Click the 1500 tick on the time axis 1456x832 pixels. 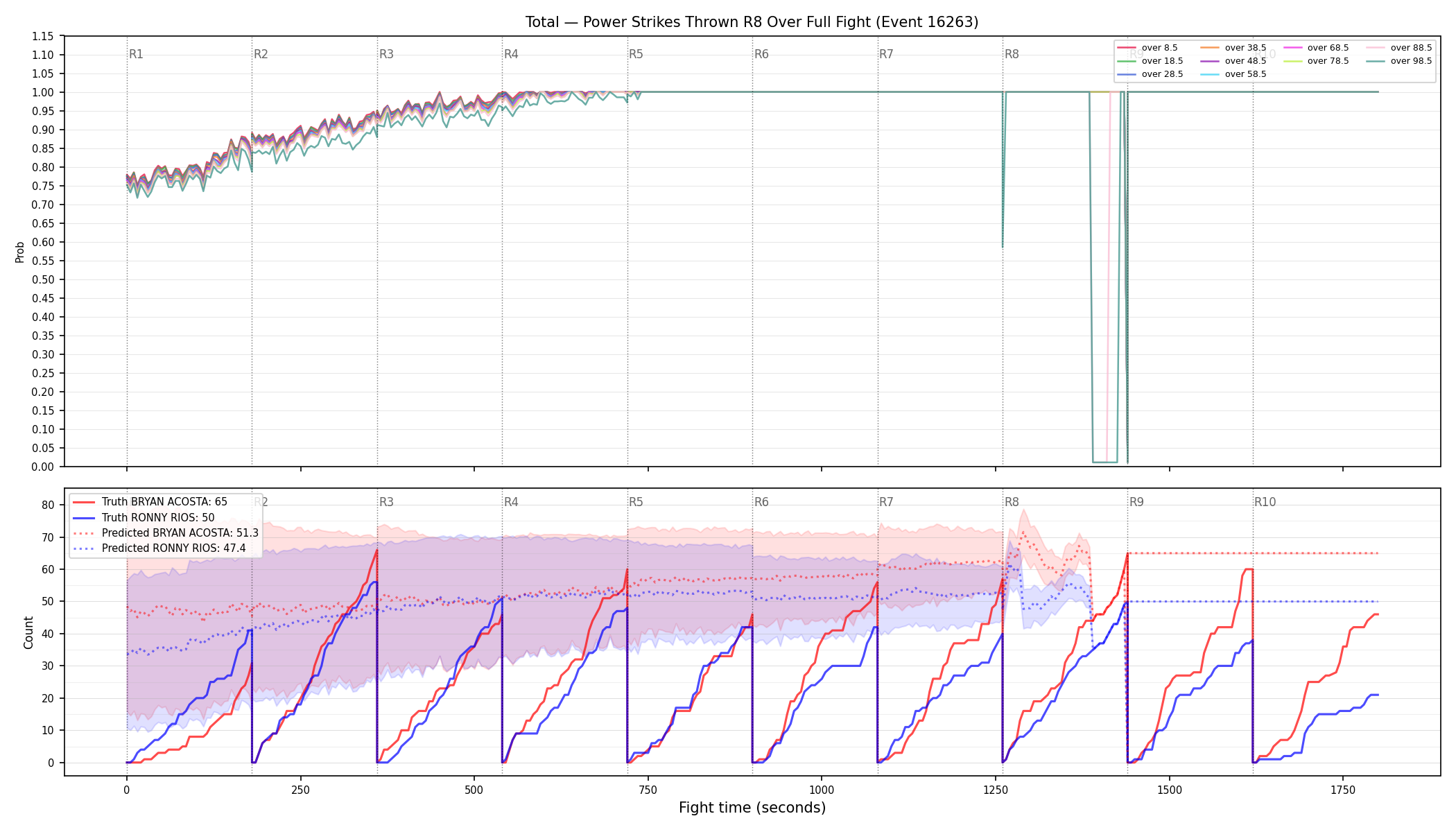point(1170,790)
